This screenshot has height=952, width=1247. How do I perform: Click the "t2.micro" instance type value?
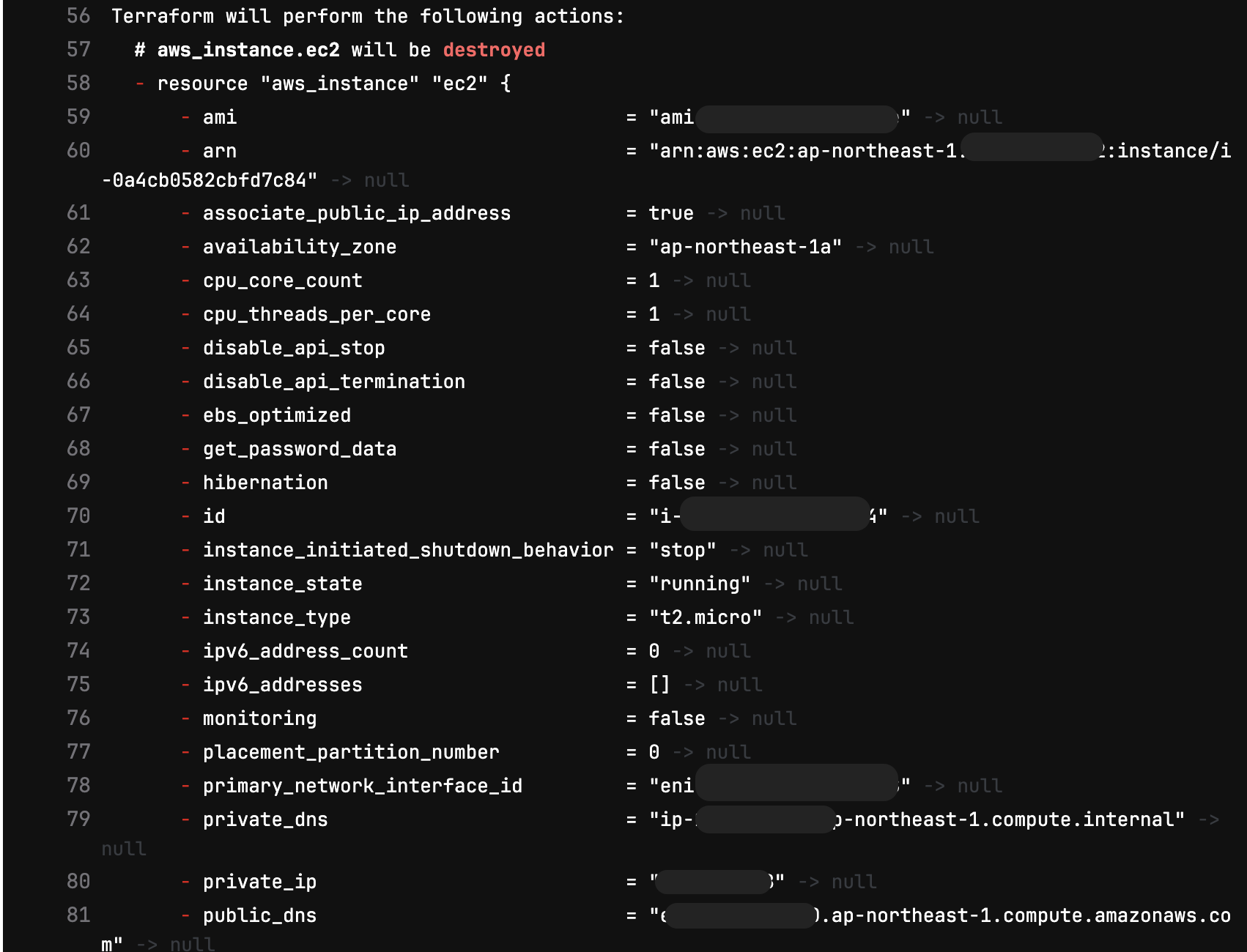pyautogui.click(x=706, y=617)
